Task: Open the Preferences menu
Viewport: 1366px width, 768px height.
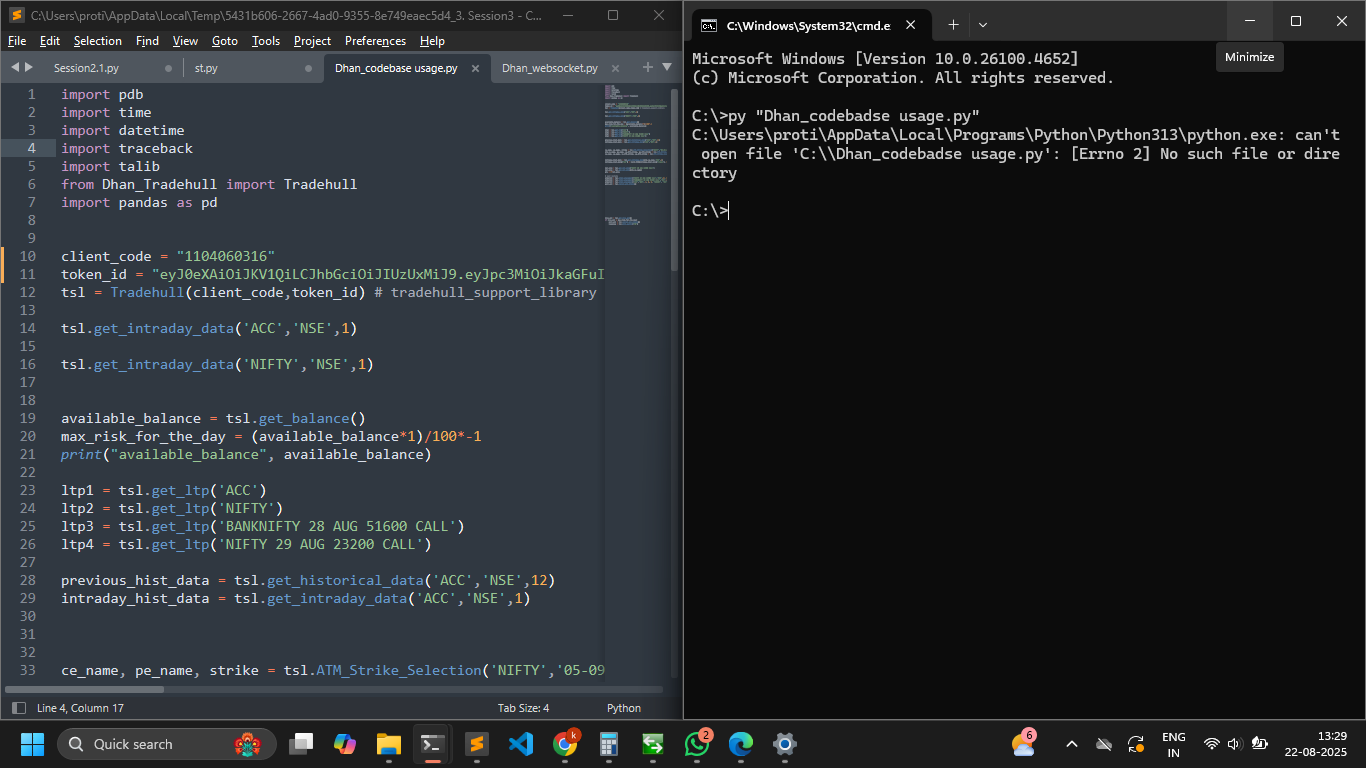Action: 375,41
